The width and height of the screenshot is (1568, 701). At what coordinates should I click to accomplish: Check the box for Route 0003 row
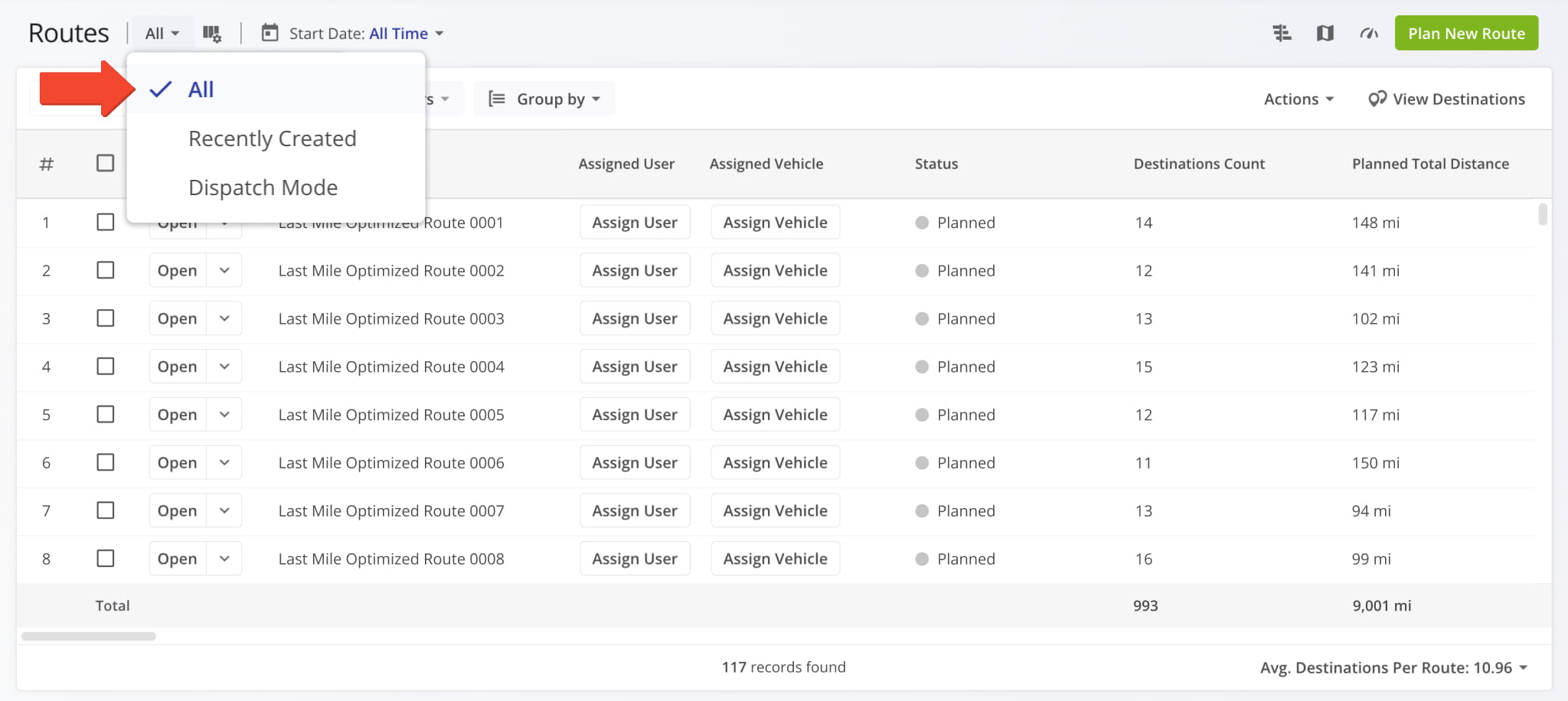[106, 318]
